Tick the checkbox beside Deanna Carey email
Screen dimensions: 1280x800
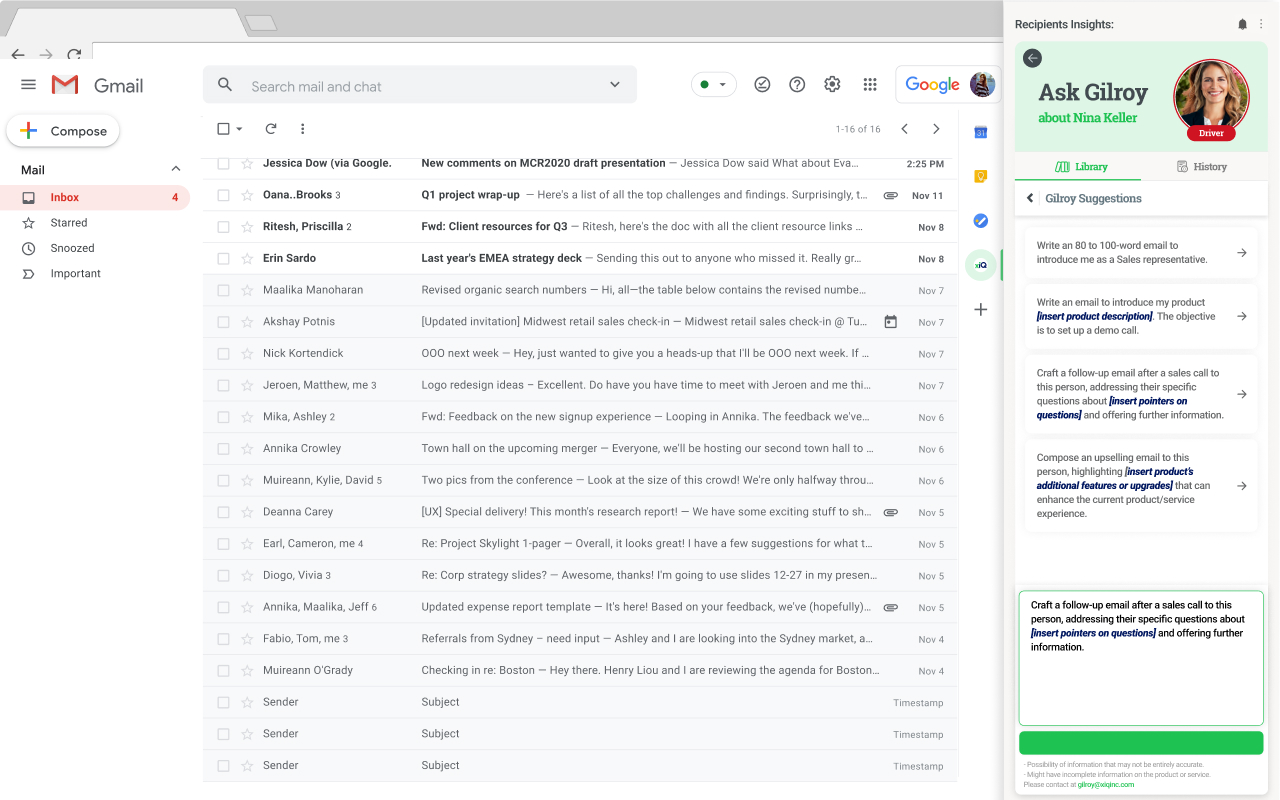tap(223, 512)
